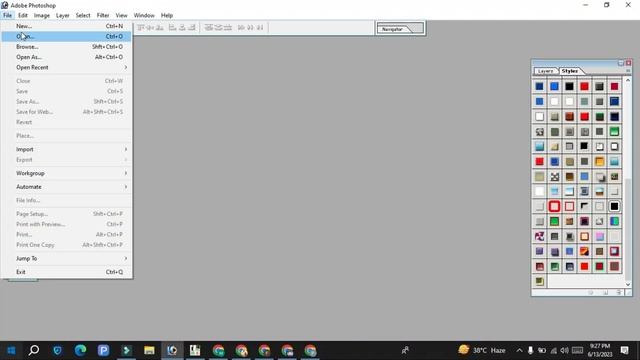The width and height of the screenshot is (640, 360).
Task: Open the View menu
Action: [x=121, y=15]
